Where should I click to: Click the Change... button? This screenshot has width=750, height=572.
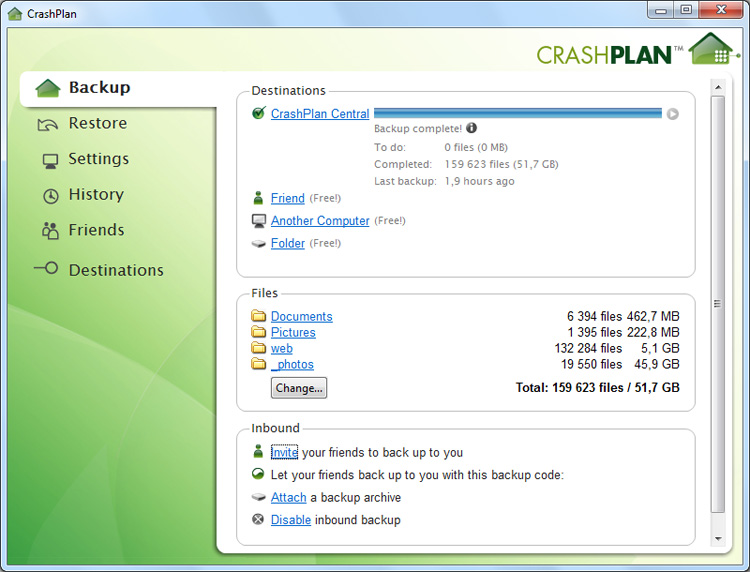coord(299,388)
